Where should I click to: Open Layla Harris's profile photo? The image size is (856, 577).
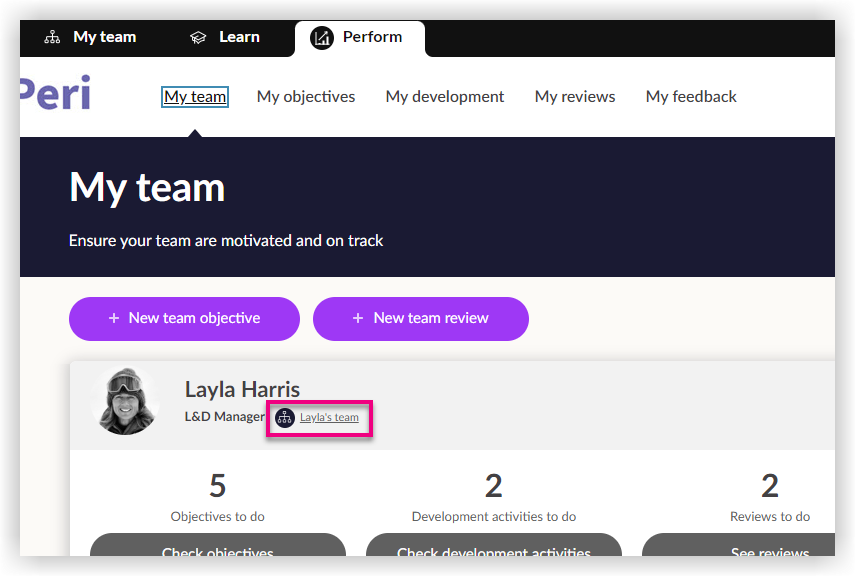125,401
